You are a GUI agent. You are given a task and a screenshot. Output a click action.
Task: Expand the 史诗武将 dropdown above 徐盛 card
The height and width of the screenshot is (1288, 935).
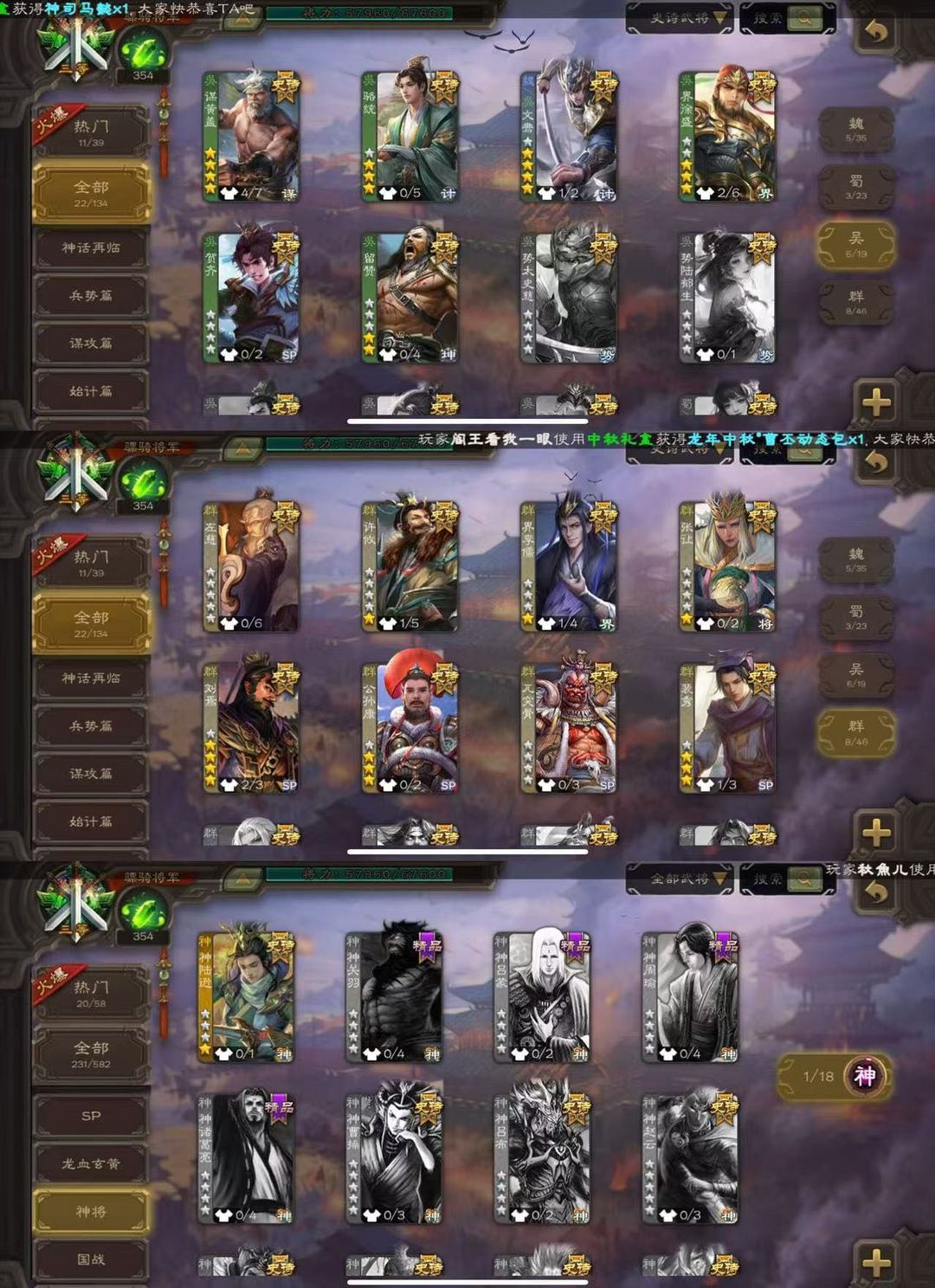(680, 17)
